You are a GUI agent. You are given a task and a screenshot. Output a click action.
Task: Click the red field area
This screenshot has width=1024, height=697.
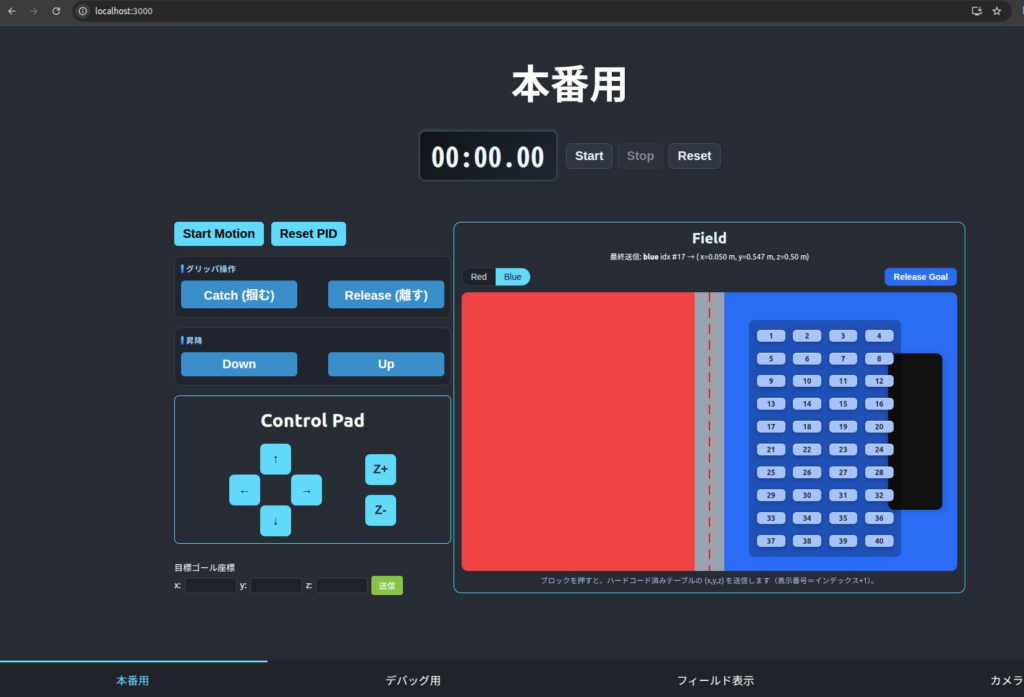tap(577, 431)
